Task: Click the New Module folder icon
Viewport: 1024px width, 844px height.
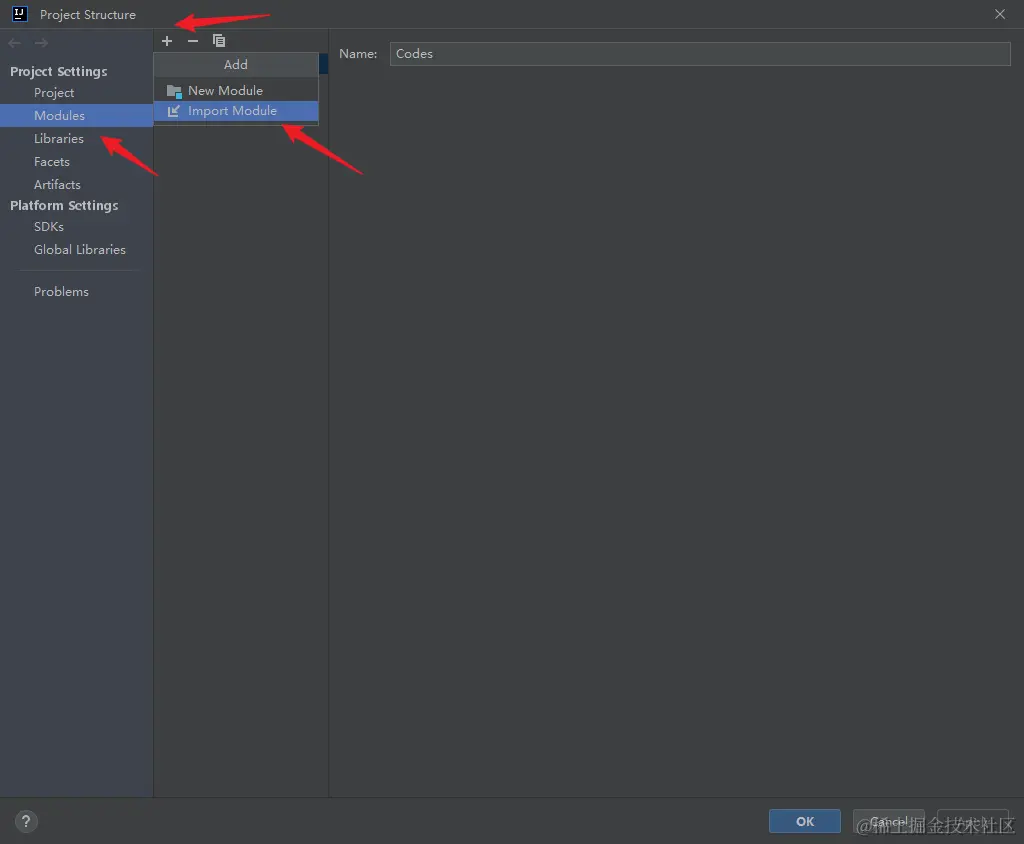Action: (174, 91)
